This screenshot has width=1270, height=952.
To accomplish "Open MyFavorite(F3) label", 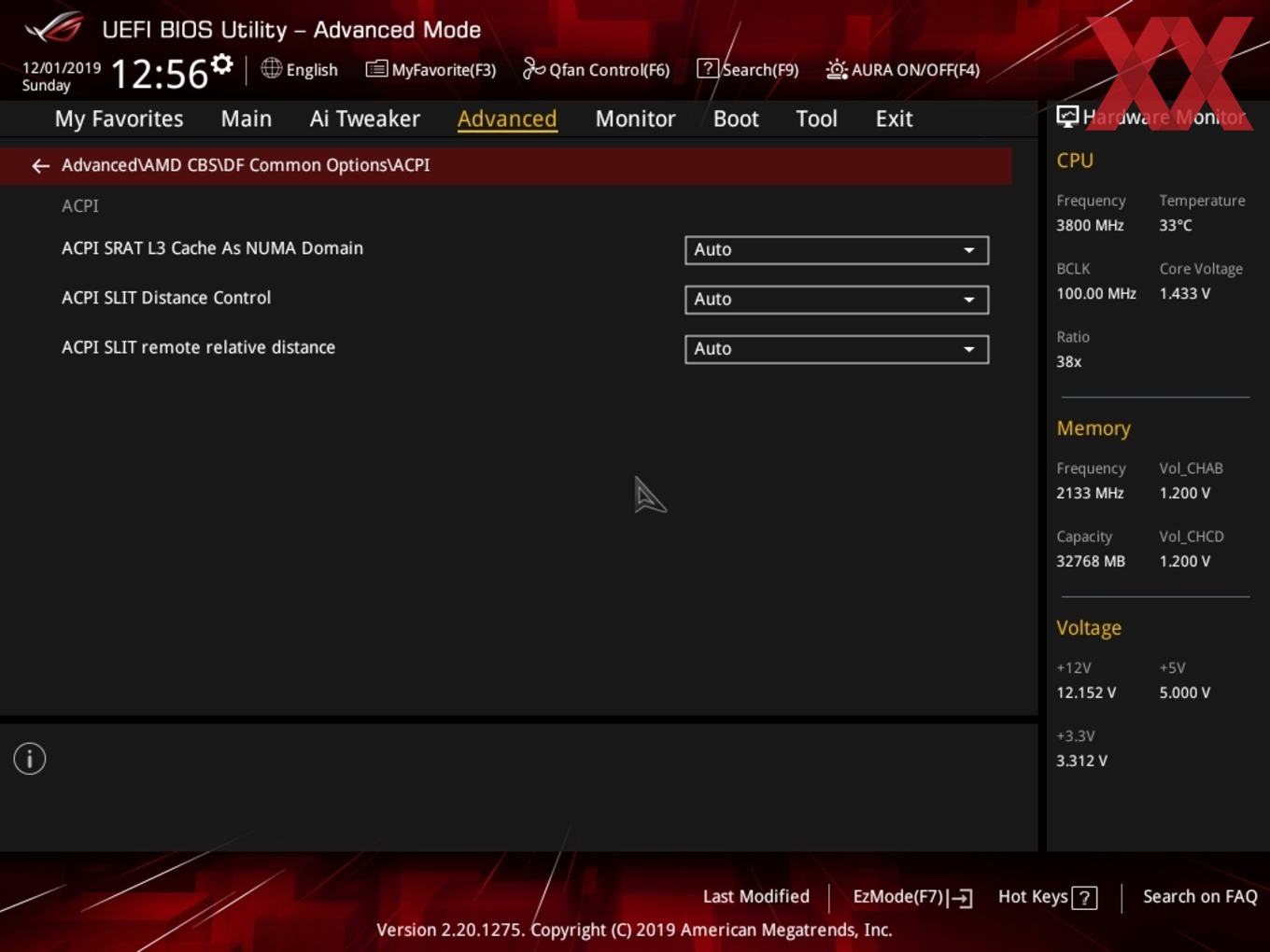I will [x=444, y=70].
